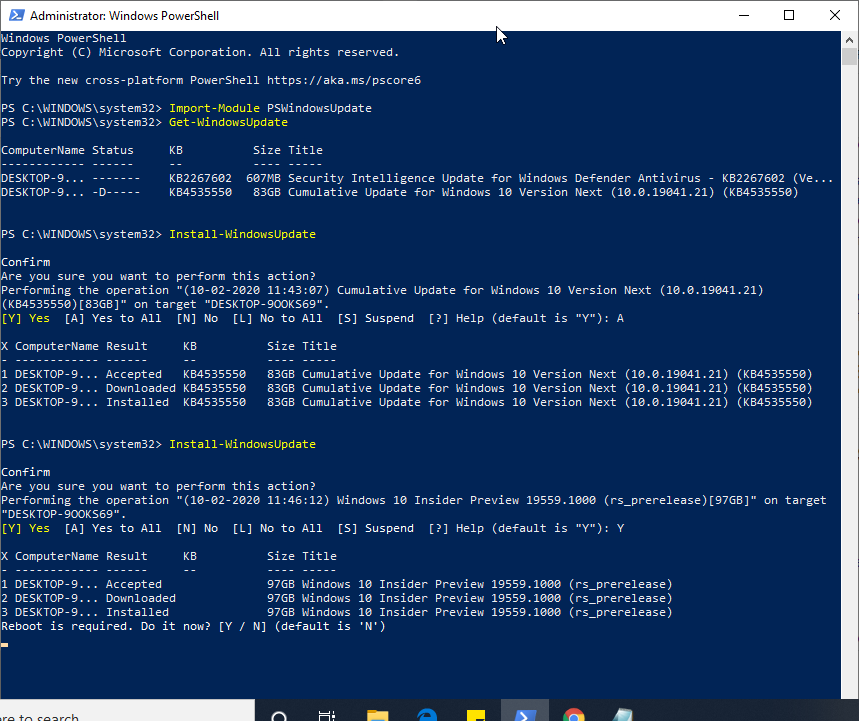Click the Import-Module command text

click(x=214, y=108)
